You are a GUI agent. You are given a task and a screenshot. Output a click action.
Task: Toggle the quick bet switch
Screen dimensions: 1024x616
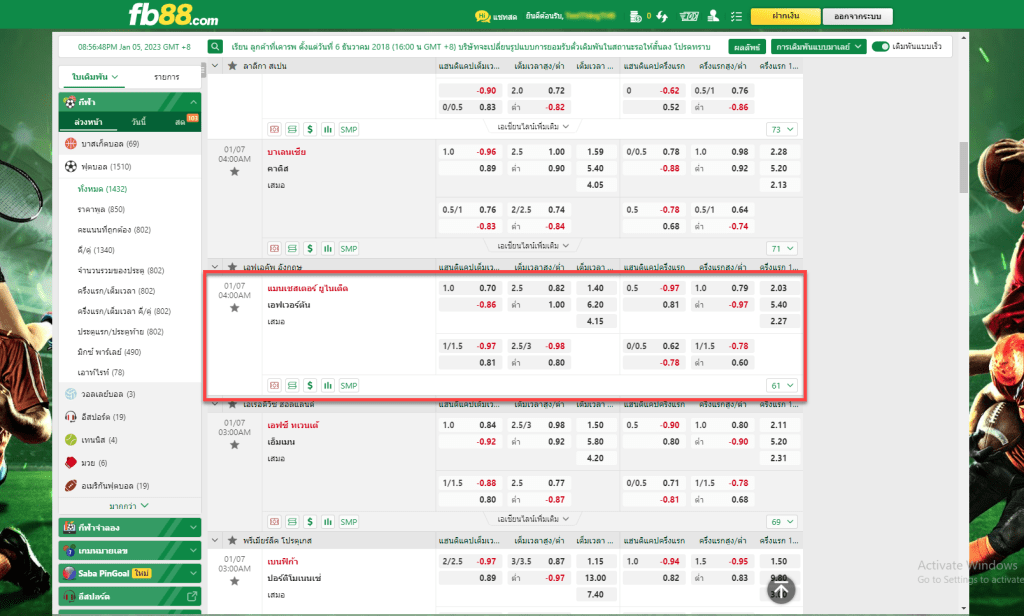click(880, 46)
